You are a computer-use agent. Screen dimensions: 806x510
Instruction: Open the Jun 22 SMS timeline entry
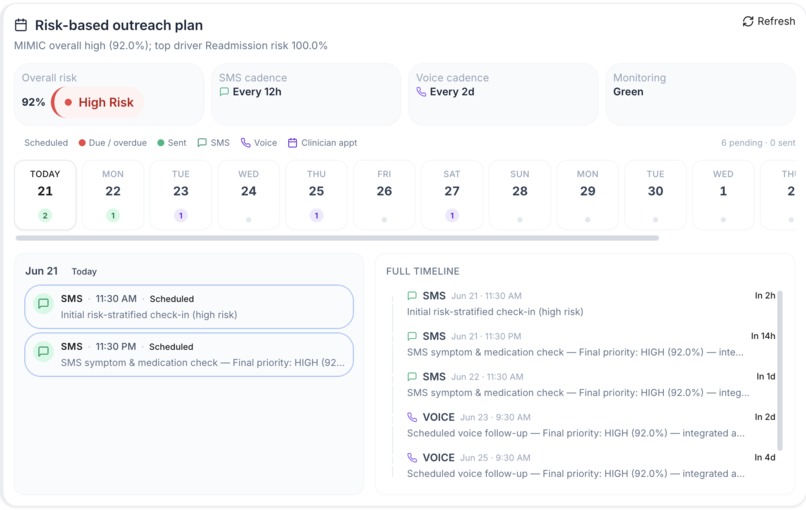tap(591, 385)
